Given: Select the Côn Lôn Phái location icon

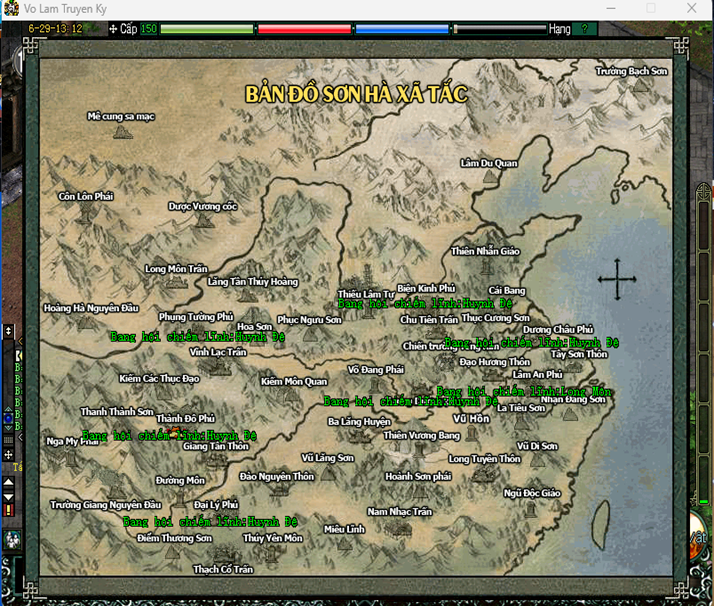Looking at the screenshot, I should (x=85, y=213).
